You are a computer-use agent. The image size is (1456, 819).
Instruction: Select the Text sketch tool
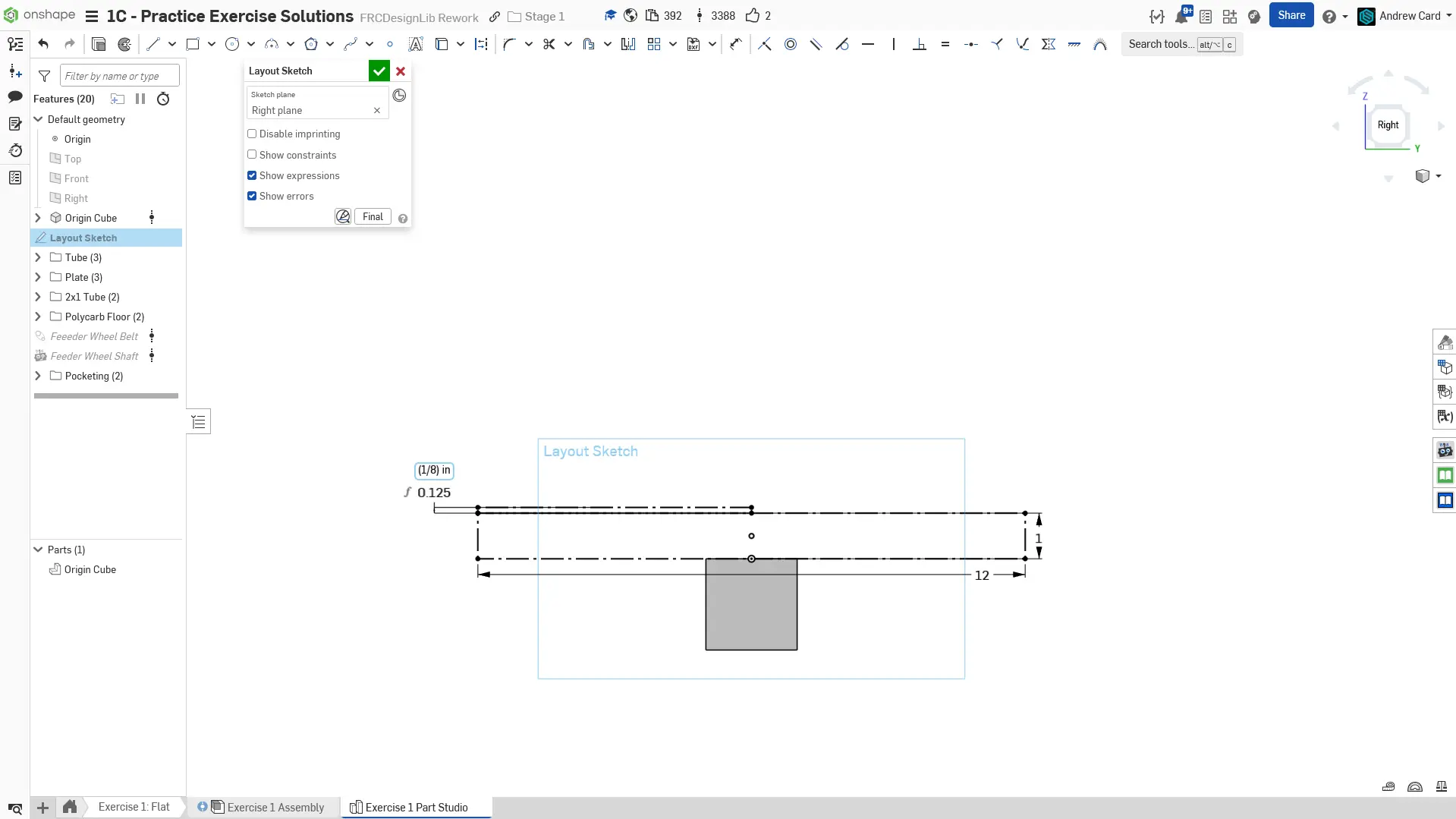pos(415,44)
